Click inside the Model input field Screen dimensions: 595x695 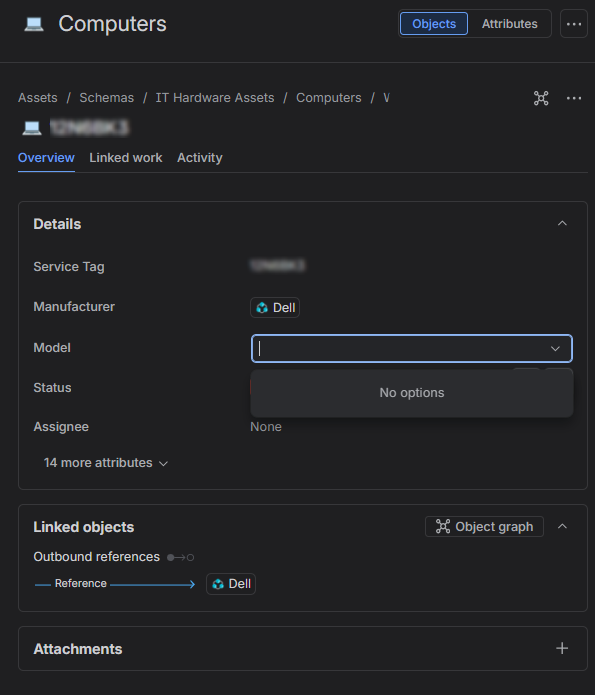(x=401, y=349)
